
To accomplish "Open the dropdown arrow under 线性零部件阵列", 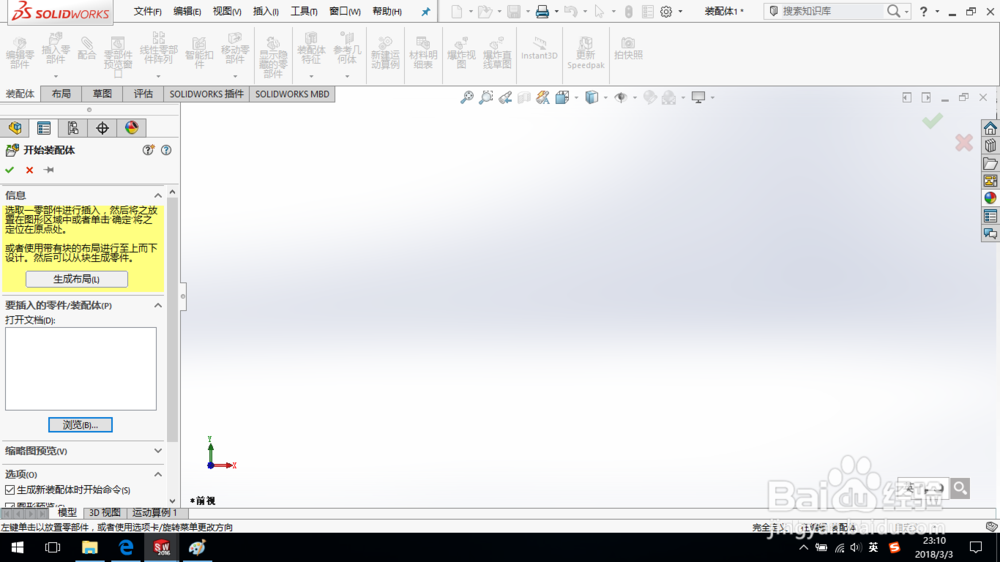I will [x=158, y=77].
